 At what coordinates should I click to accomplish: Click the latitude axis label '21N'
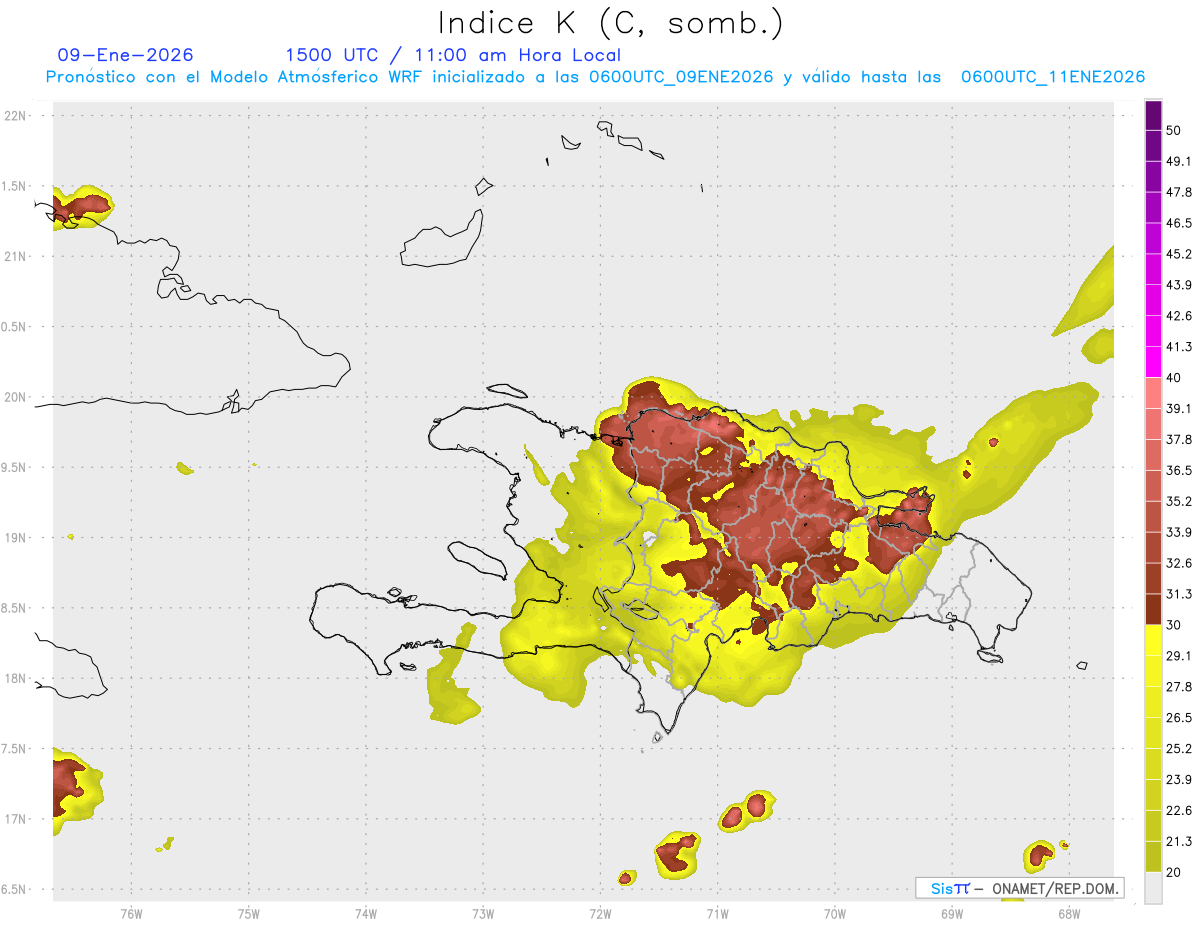click(15, 256)
